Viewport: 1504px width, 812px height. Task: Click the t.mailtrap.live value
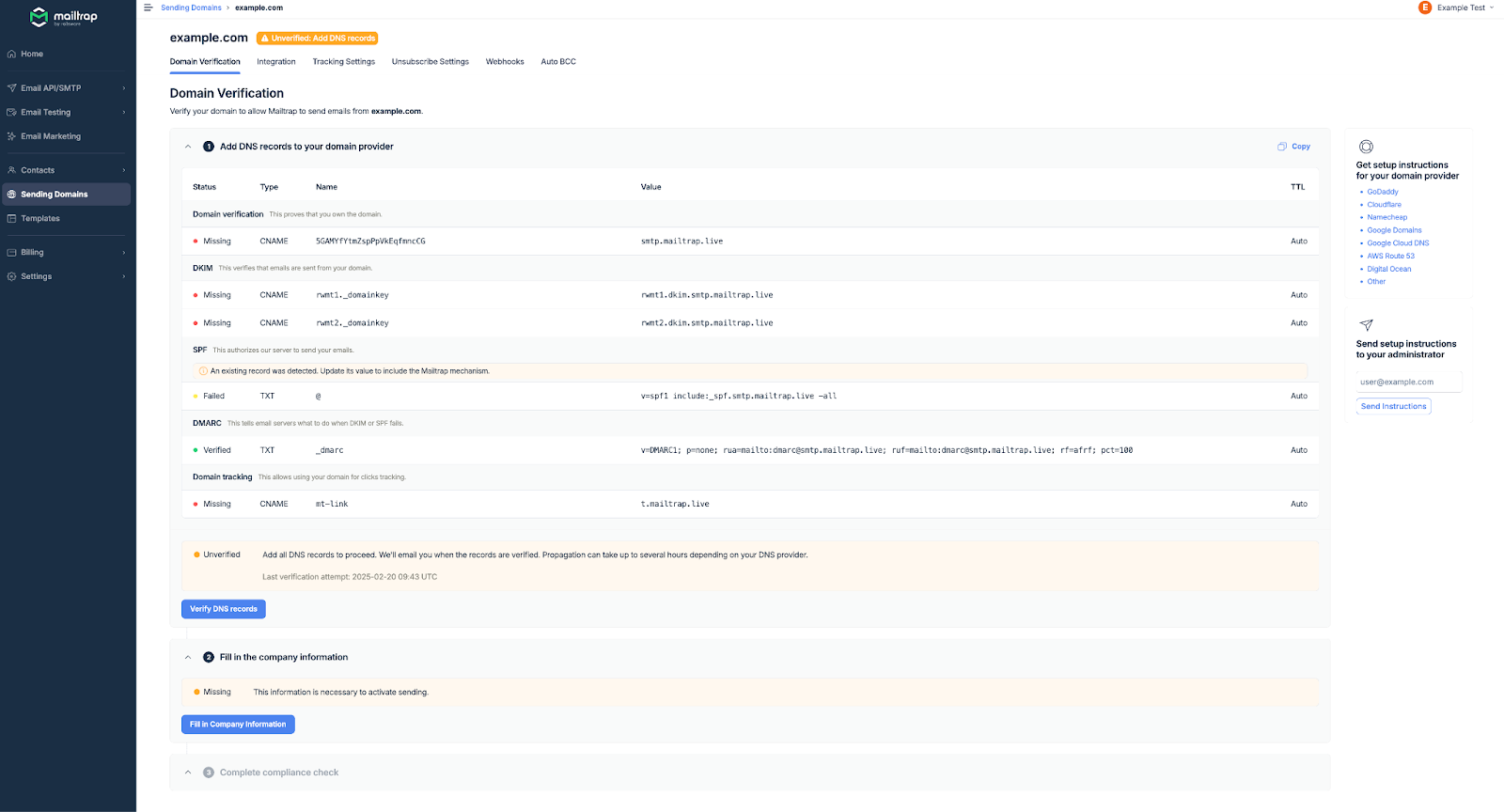(675, 505)
